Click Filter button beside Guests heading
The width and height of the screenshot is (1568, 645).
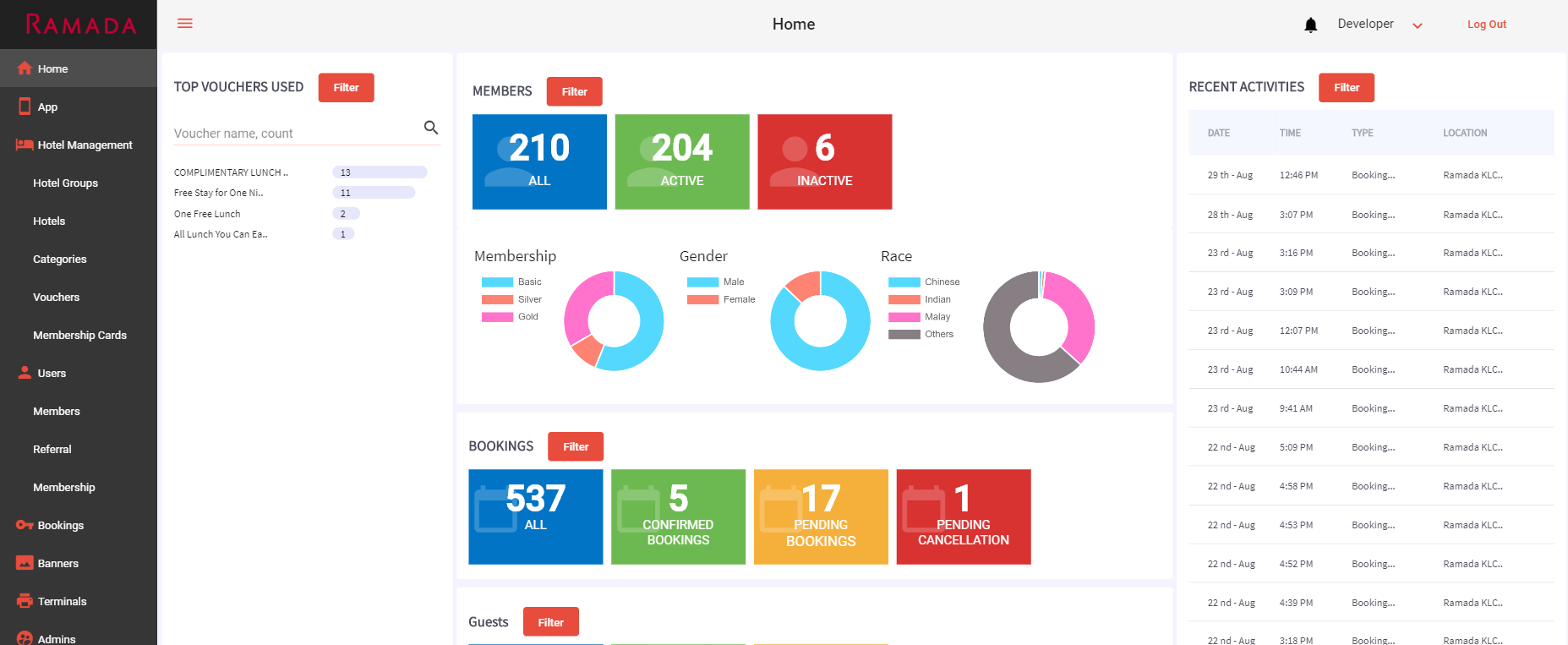click(x=551, y=621)
